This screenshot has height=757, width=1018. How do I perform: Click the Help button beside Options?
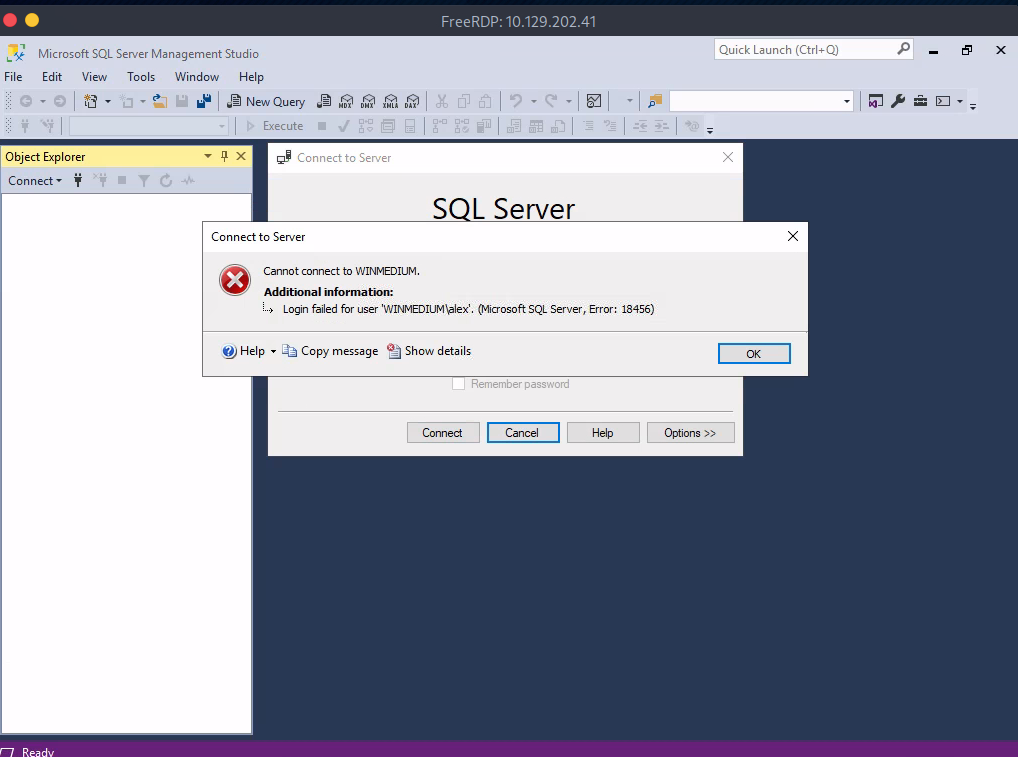603,433
